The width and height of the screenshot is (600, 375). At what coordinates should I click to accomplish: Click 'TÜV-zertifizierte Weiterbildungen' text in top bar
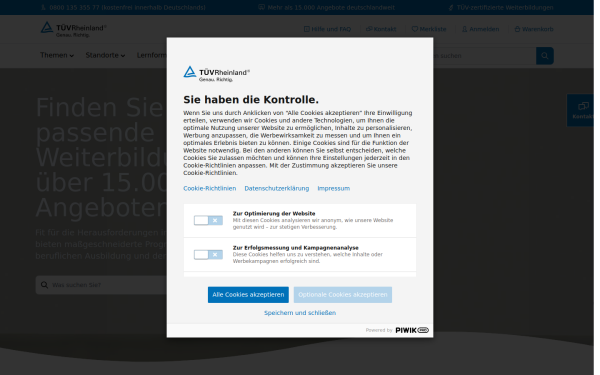(x=505, y=7)
